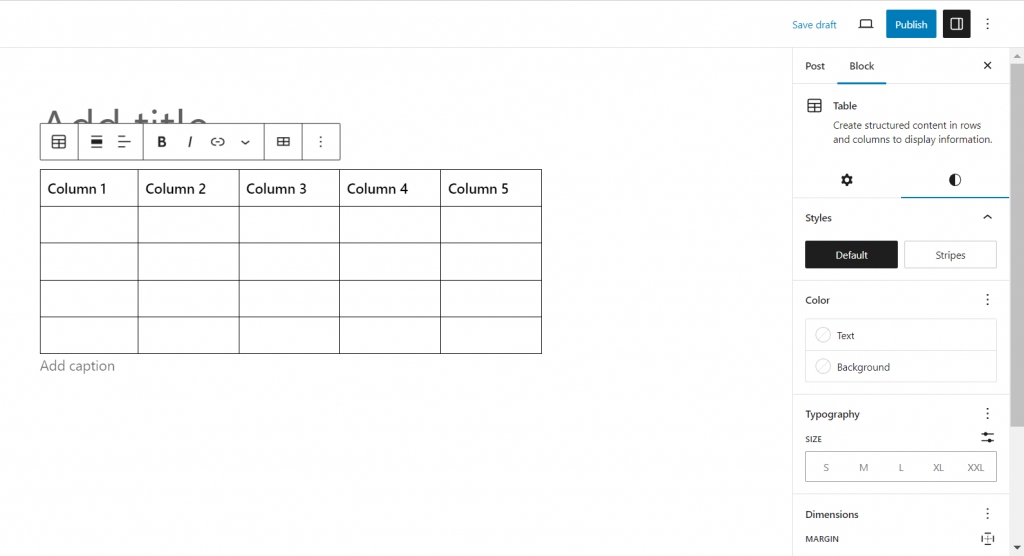This screenshot has height=556, width=1024.
Task: Change text alignment from block toolbar
Action: coord(124,142)
